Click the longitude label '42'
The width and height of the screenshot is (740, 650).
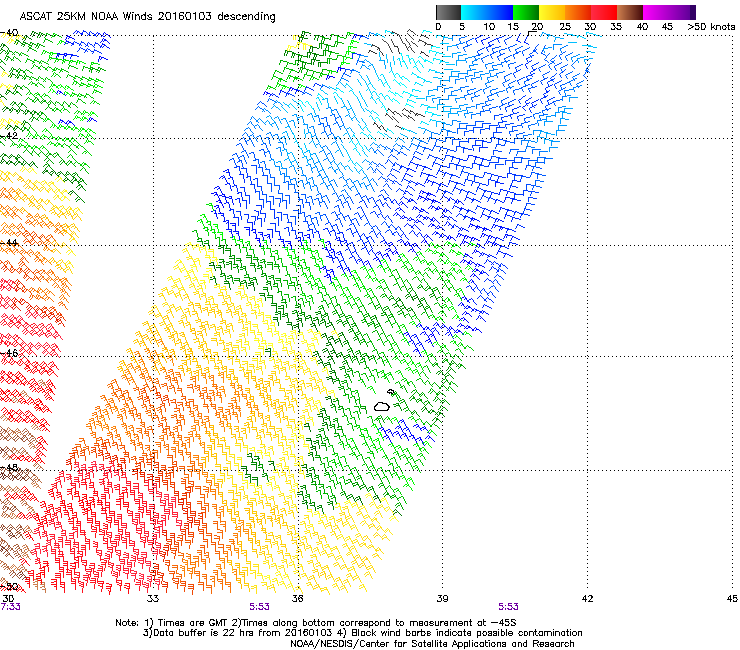coord(587,599)
